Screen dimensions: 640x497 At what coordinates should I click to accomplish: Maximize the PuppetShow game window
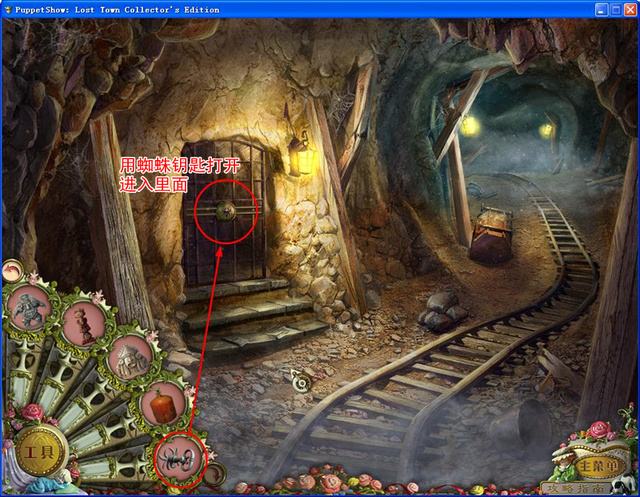tap(616, 10)
